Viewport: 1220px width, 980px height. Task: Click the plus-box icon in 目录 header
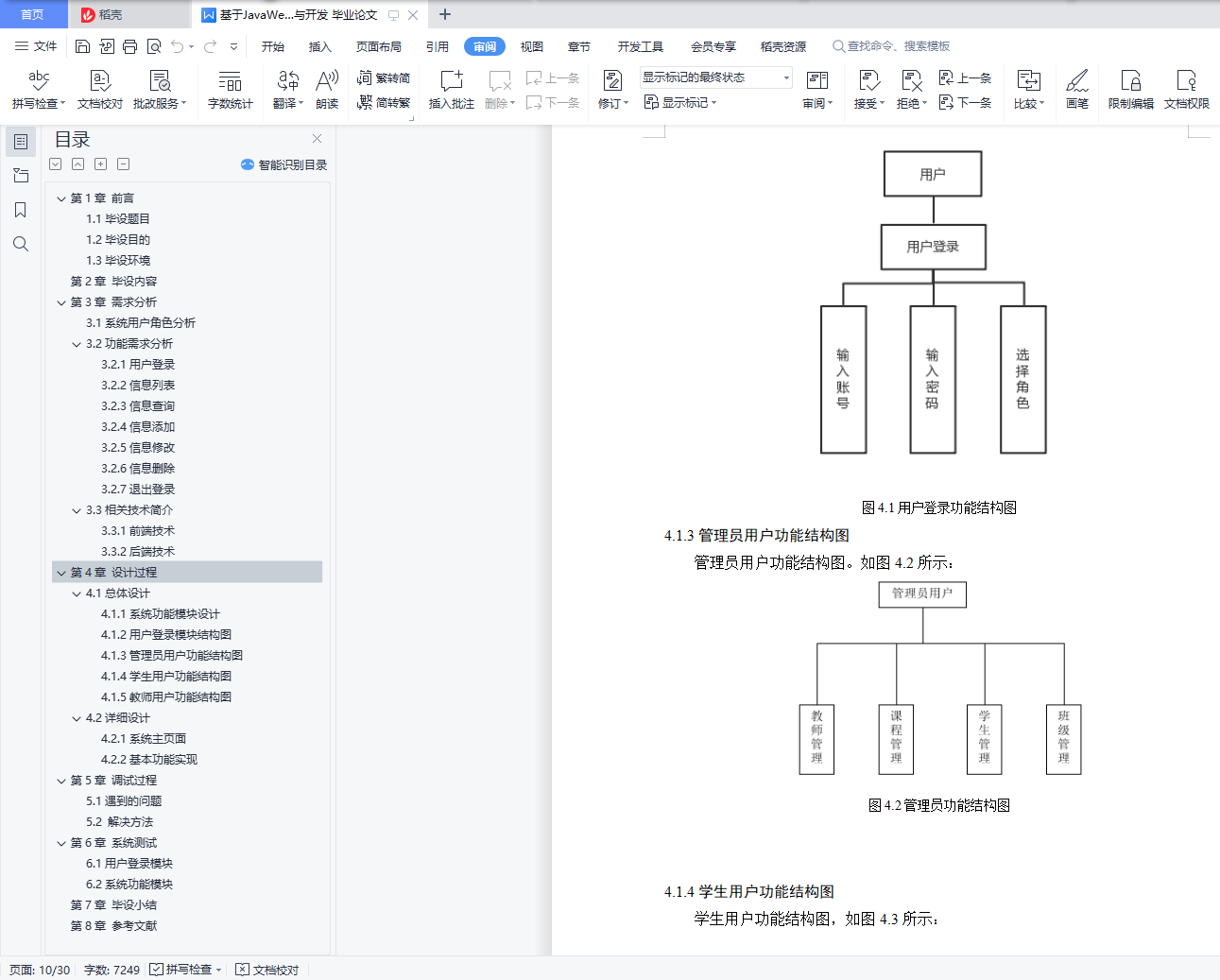(101, 164)
